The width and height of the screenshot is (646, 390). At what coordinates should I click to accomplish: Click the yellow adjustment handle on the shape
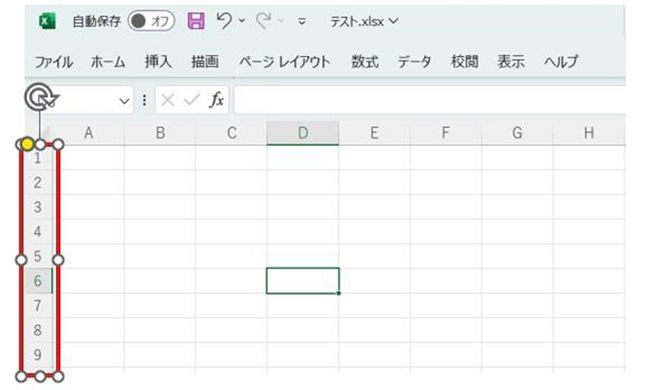pos(27,145)
